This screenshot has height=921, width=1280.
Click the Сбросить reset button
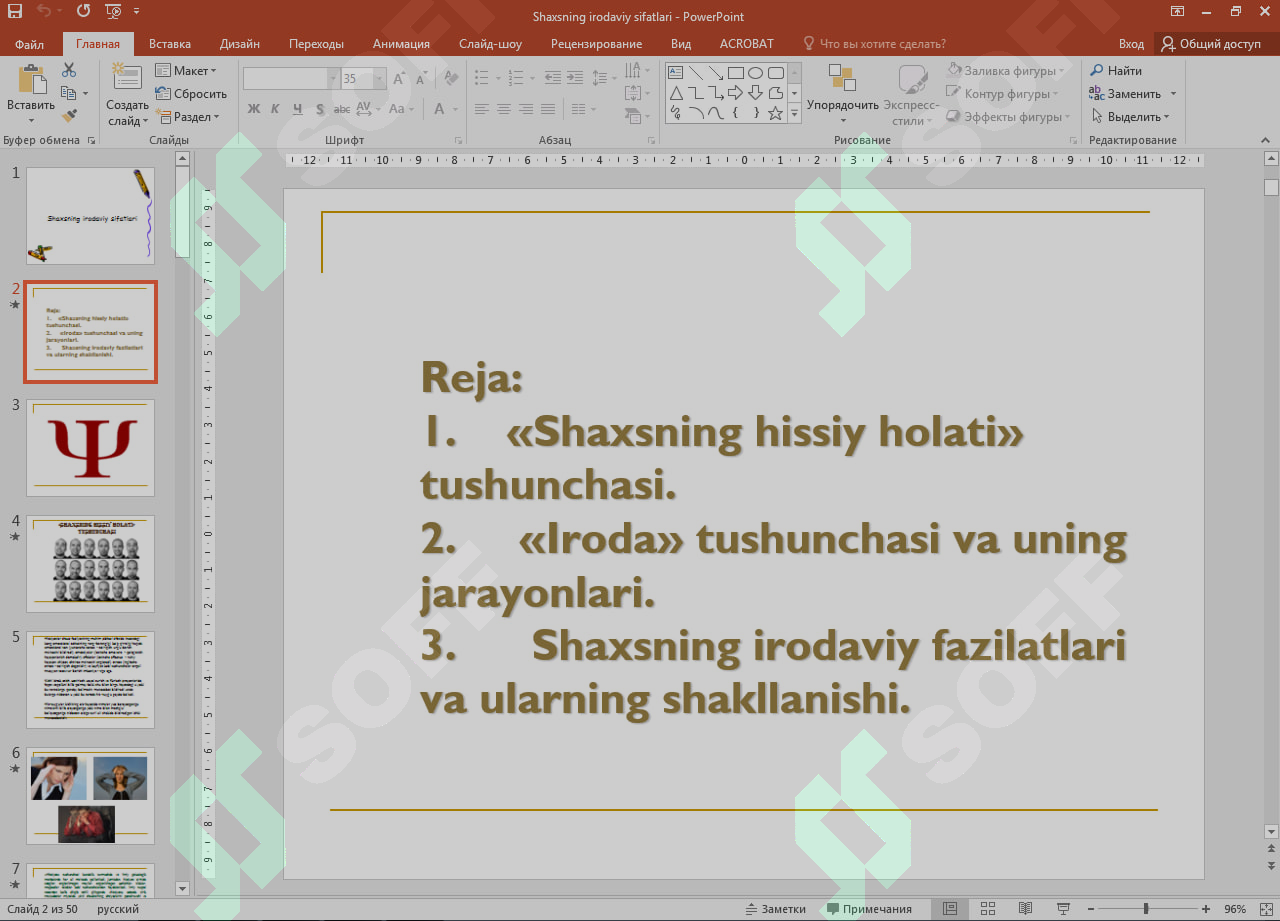pos(191,94)
